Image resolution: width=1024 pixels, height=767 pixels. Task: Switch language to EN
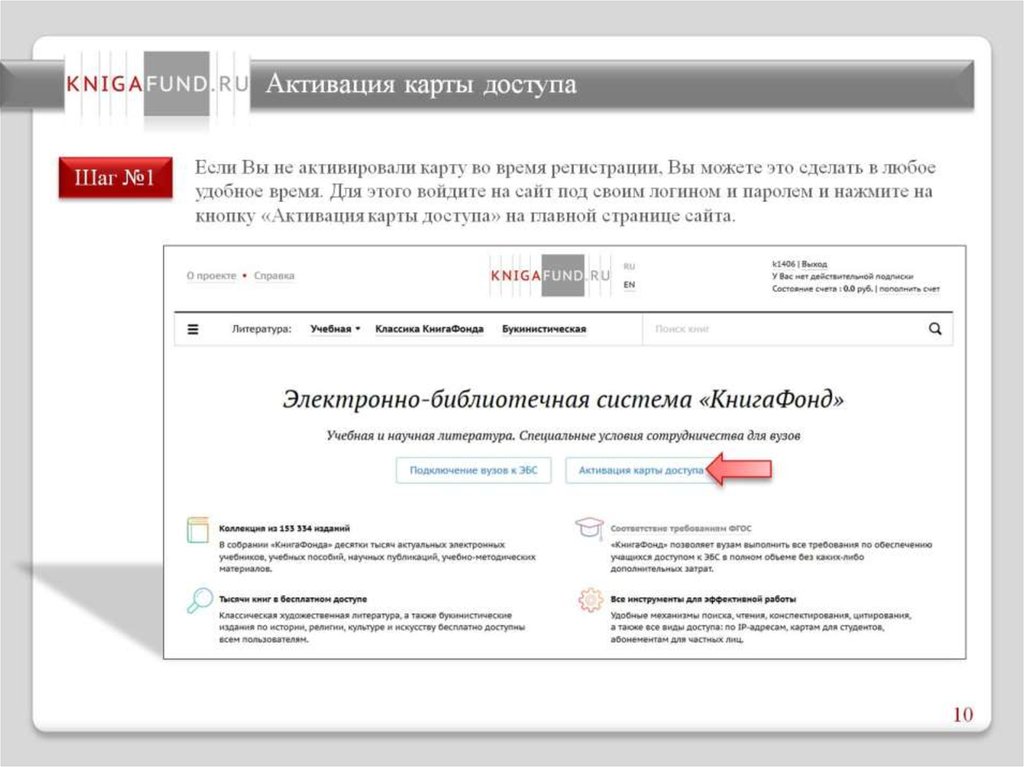pyautogui.click(x=629, y=285)
